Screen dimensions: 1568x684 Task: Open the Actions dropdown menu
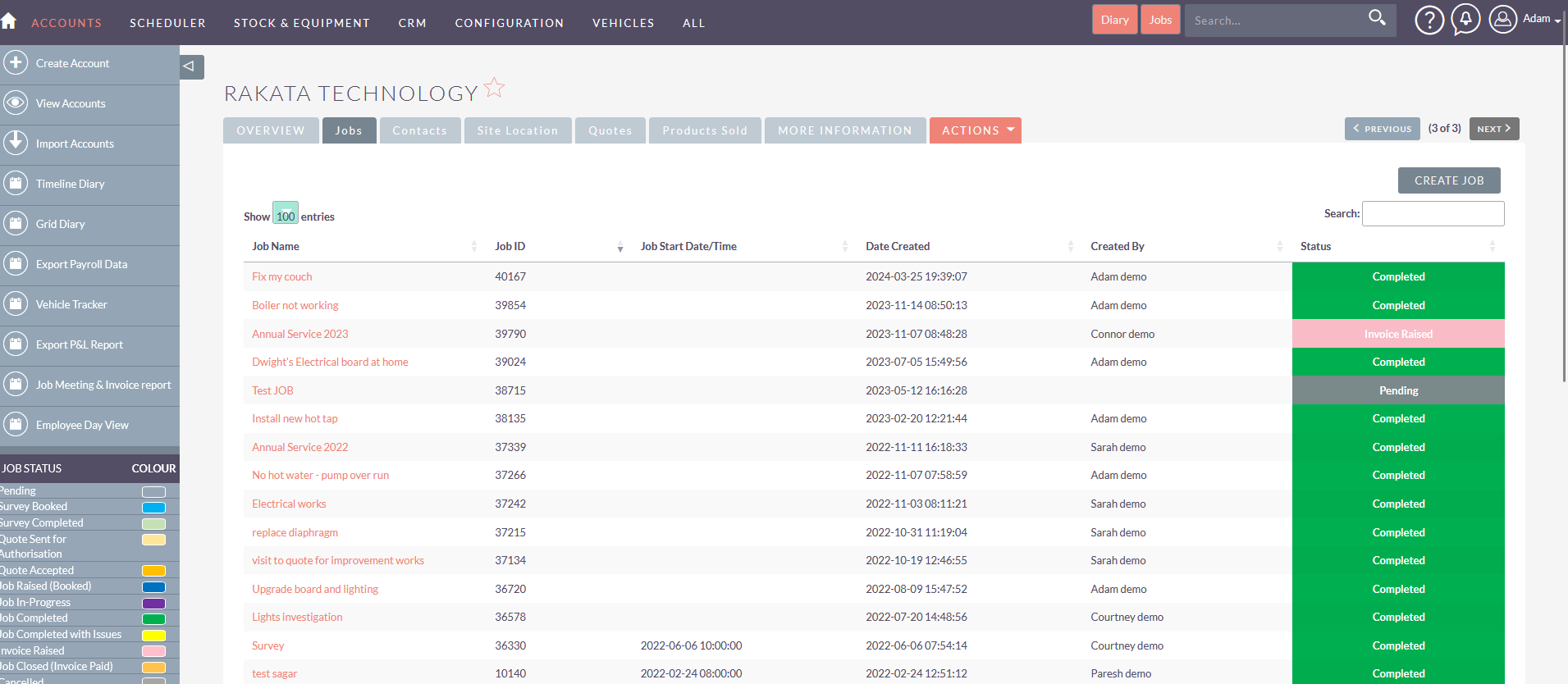976,130
